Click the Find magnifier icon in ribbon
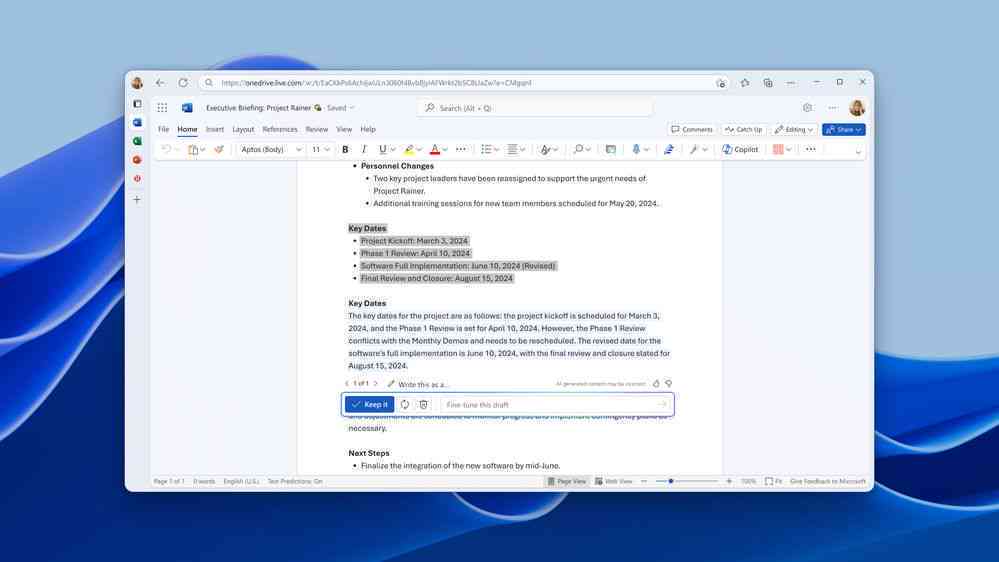The image size is (999, 562). point(578,149)
